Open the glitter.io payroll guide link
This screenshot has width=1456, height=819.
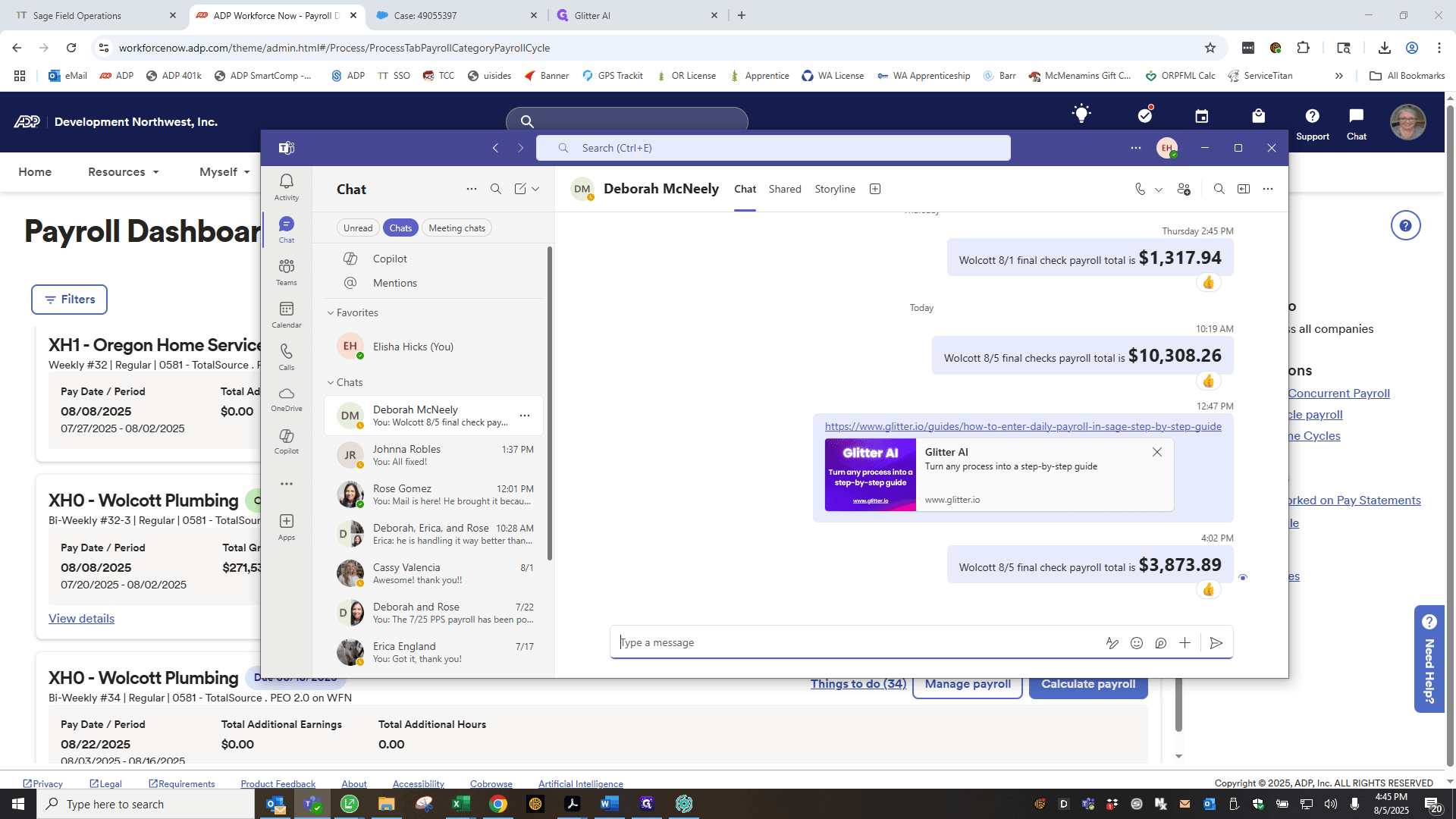point(1023,426)
